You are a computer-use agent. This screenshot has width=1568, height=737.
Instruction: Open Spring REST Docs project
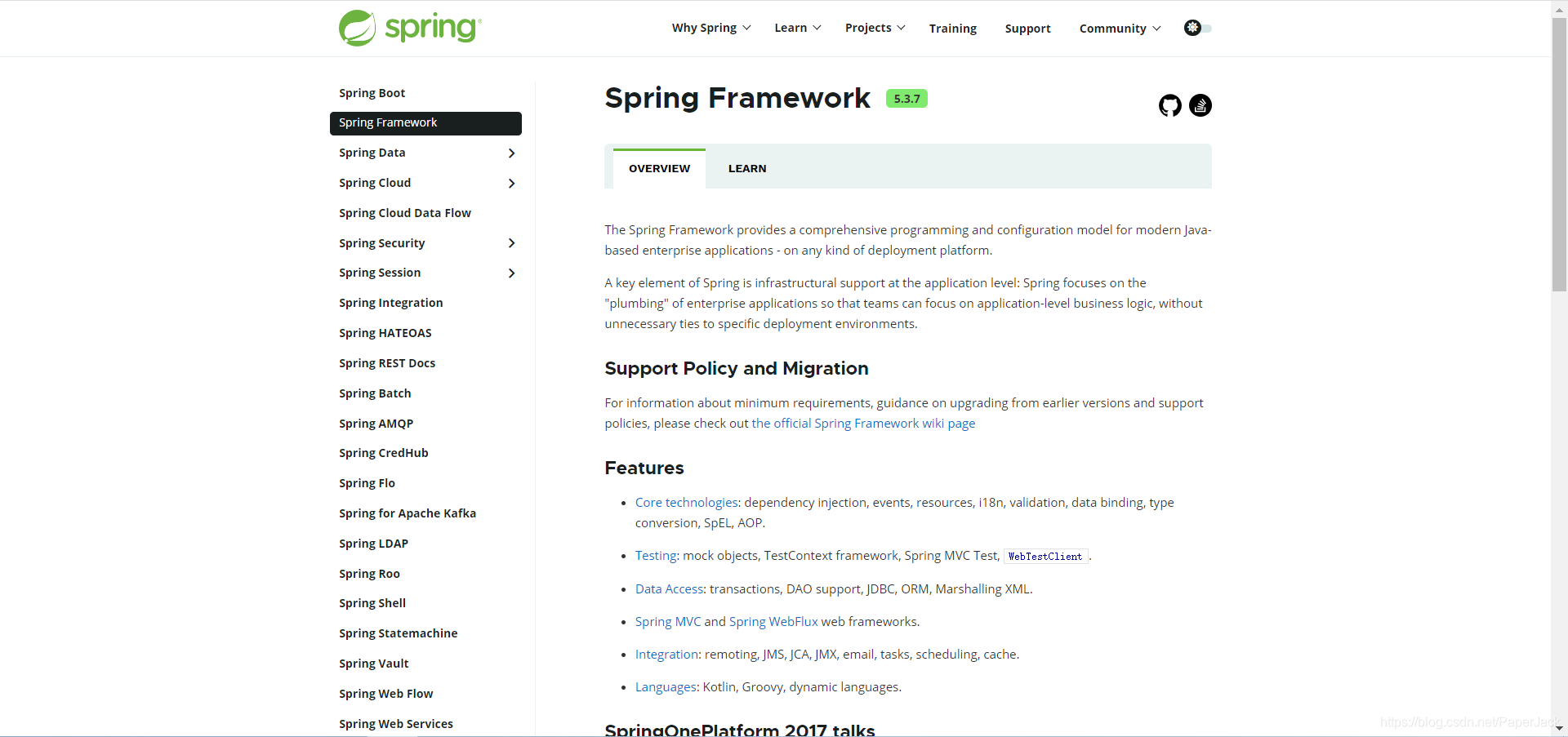pos(387,363)
